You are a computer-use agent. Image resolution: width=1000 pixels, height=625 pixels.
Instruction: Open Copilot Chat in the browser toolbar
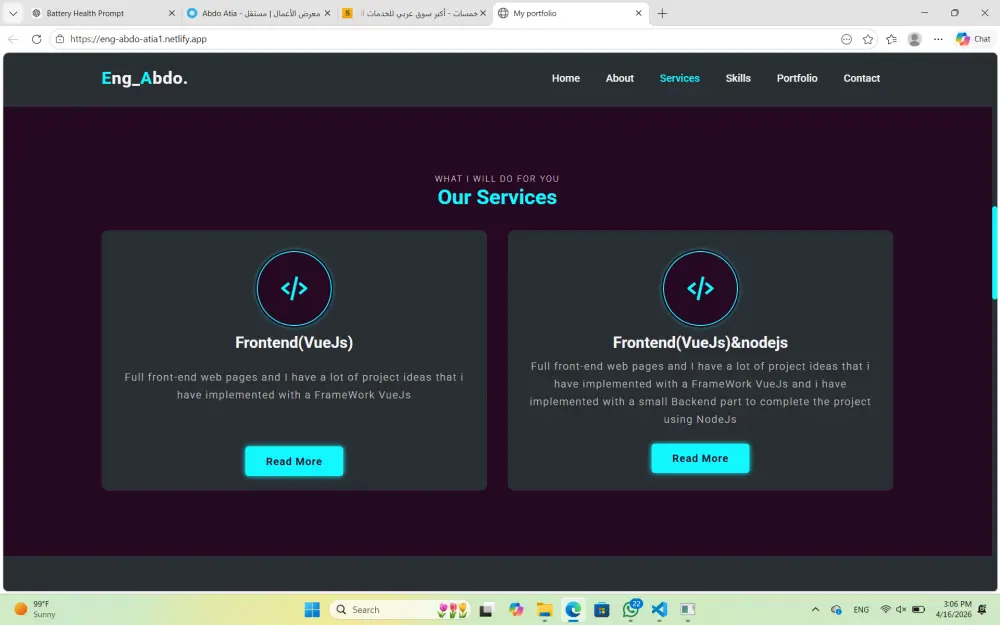[973, 39]
